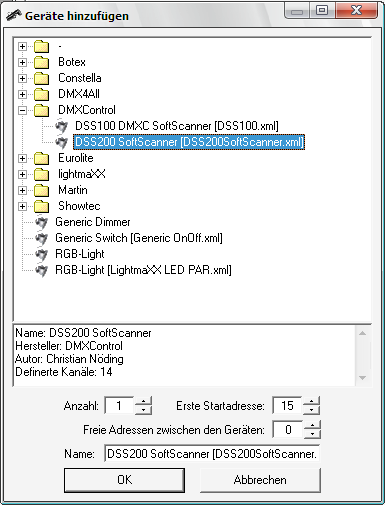Expand the dash-named top folder node
Screen dimensions: 385x505
point(22,46)
